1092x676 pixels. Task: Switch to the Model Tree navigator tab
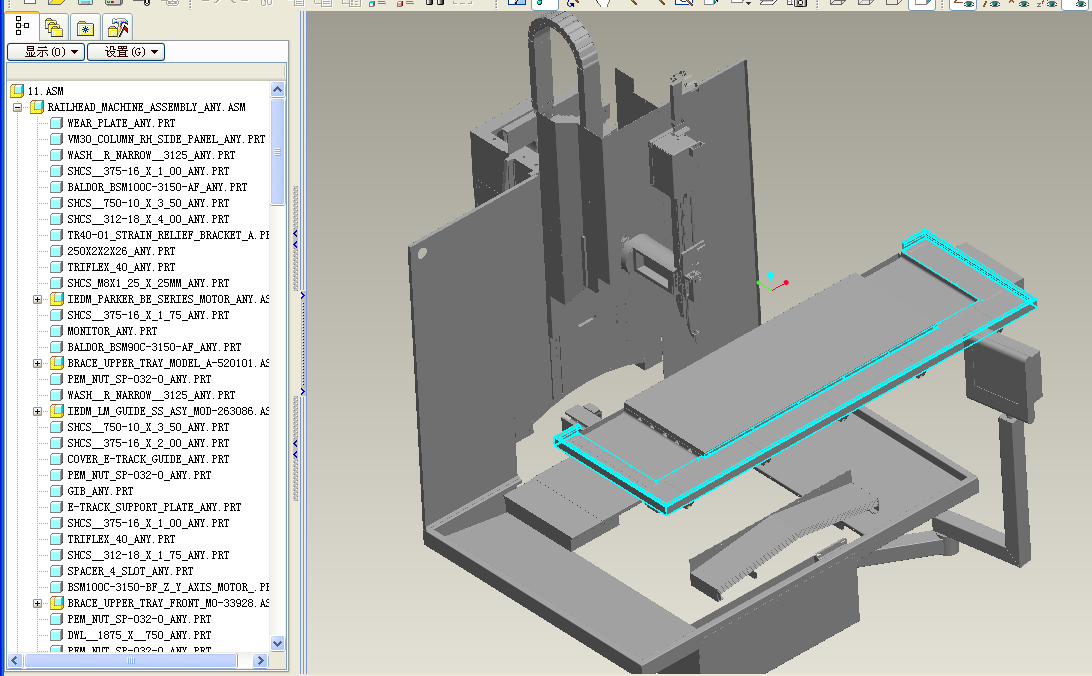point(22,27)
